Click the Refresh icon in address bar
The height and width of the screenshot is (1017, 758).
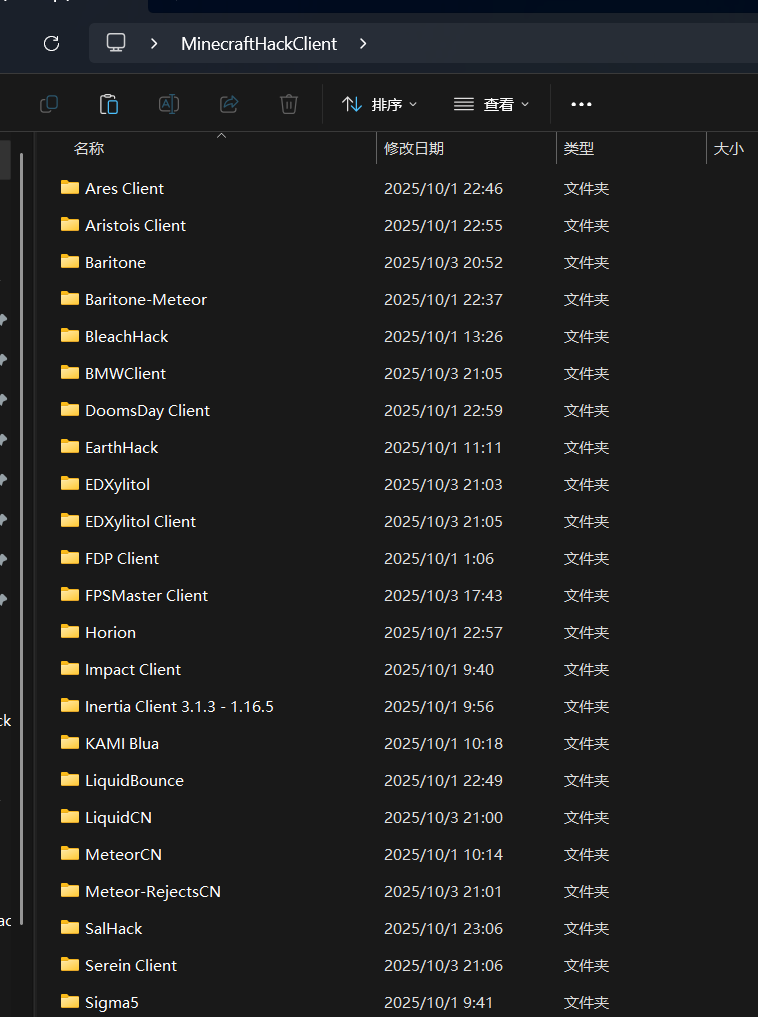(52, 43)
